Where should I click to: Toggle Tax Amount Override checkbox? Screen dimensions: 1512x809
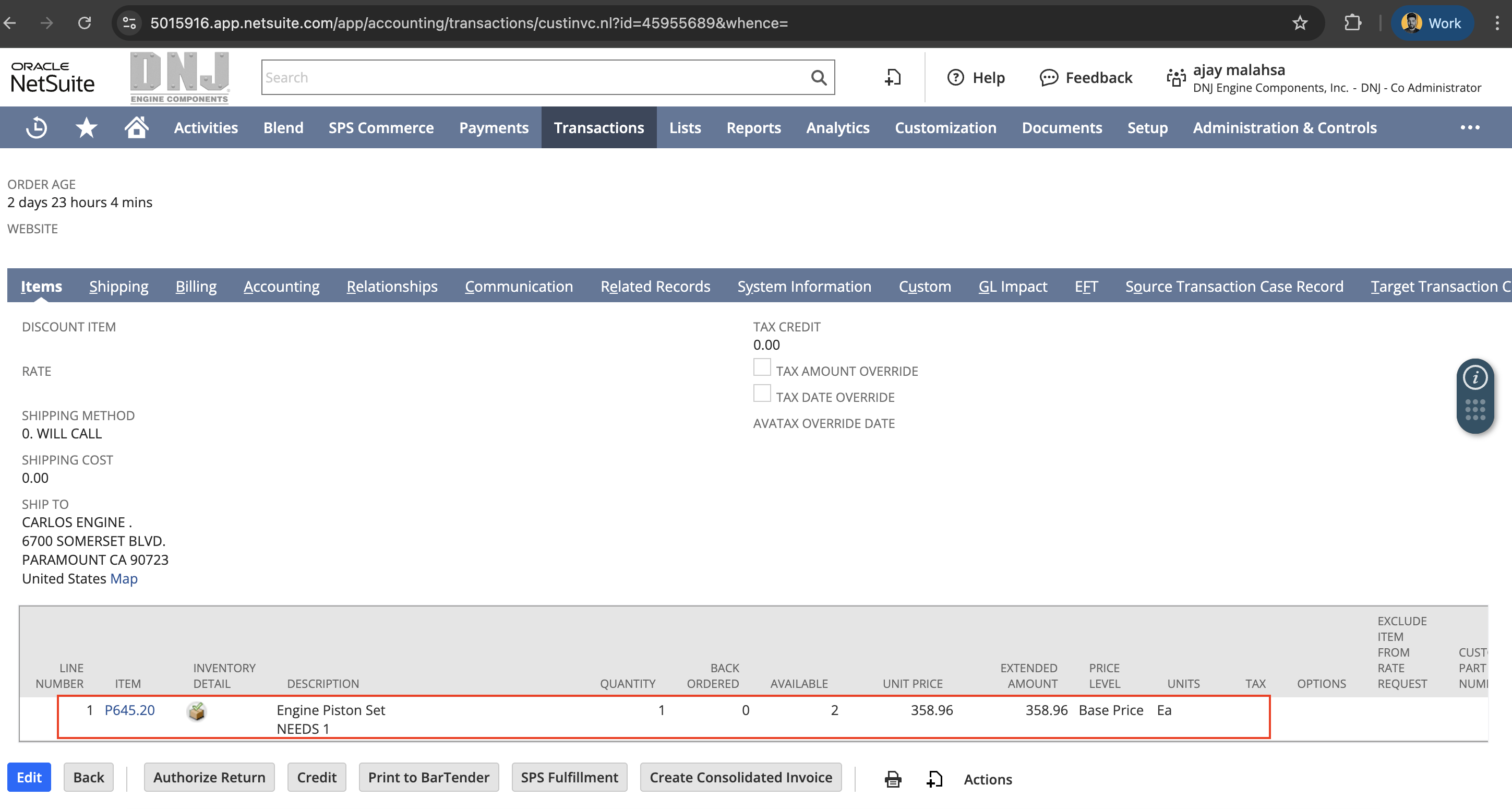tap(762, 367)
